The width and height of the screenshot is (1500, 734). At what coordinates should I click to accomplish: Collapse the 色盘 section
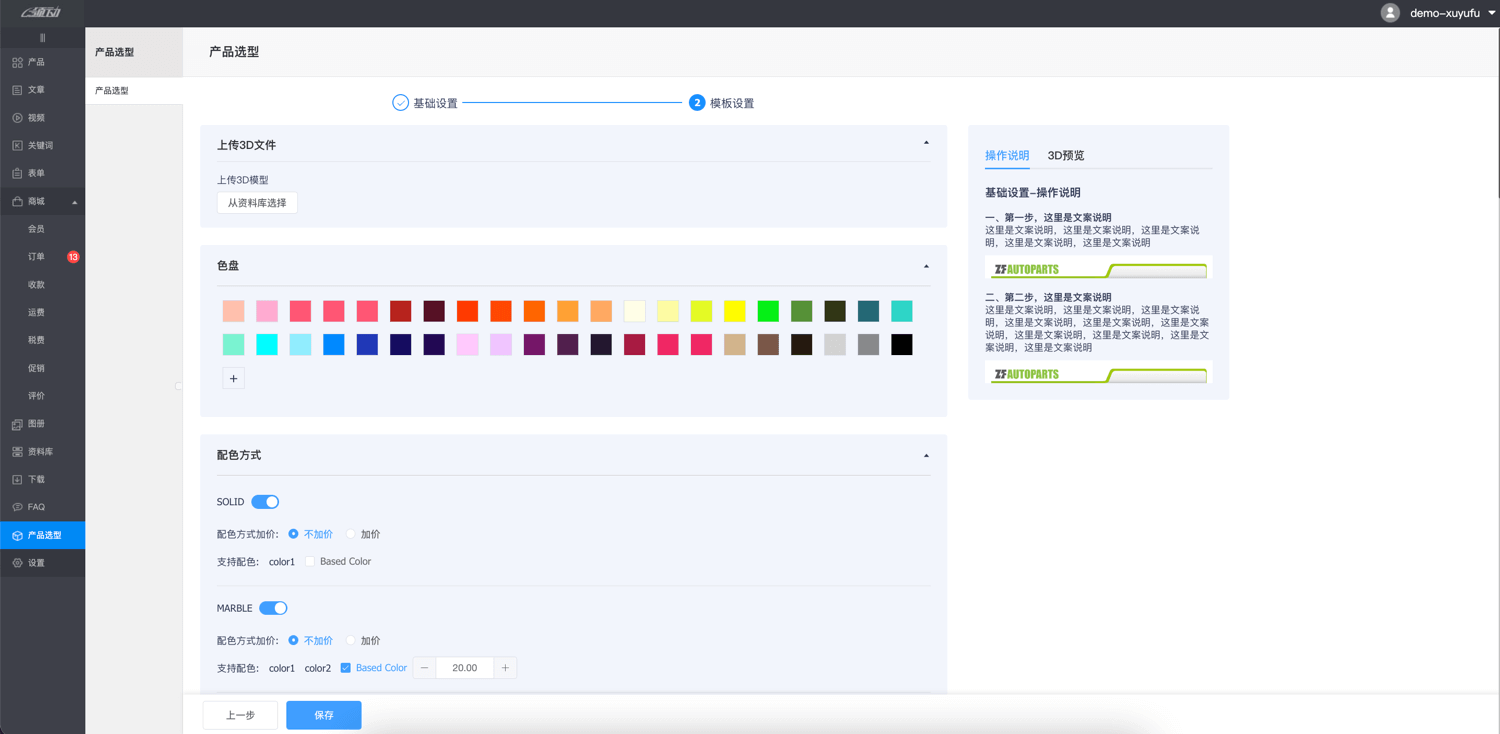coord(926,267)
